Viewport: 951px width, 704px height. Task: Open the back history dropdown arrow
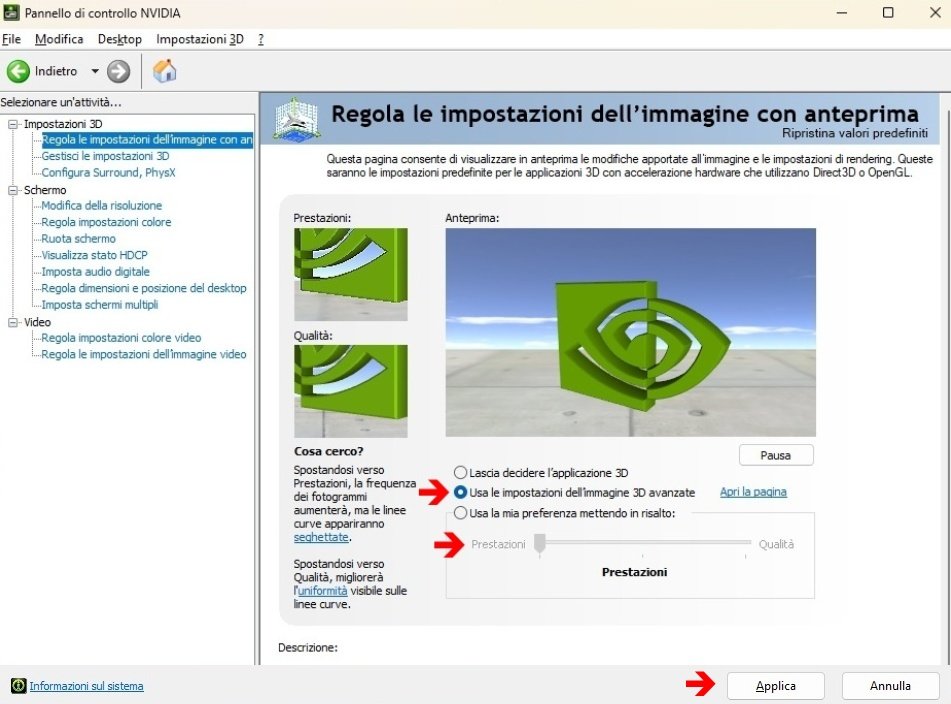click(95, 71)
